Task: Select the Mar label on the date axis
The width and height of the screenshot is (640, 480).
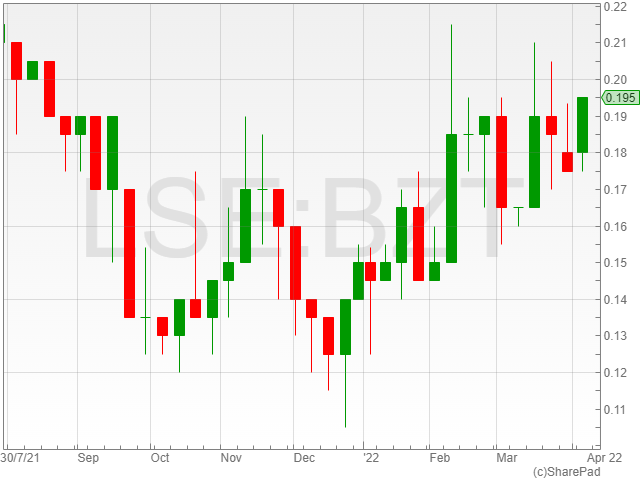Action: [506, 457]
